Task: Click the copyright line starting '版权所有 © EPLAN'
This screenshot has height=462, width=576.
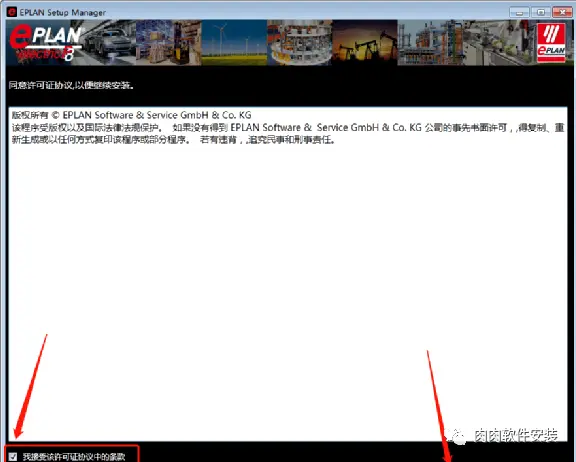Action: [131, 115]
